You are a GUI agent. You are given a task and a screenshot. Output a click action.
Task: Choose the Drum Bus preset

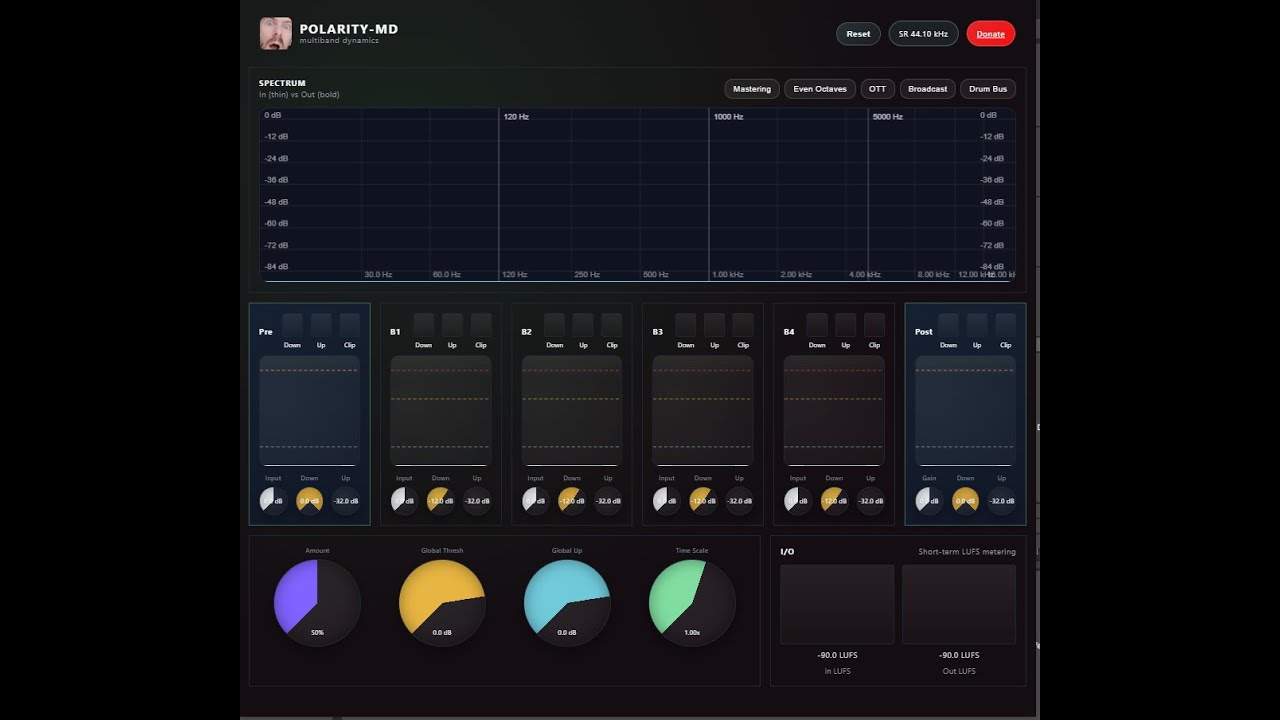pos(988,89)
